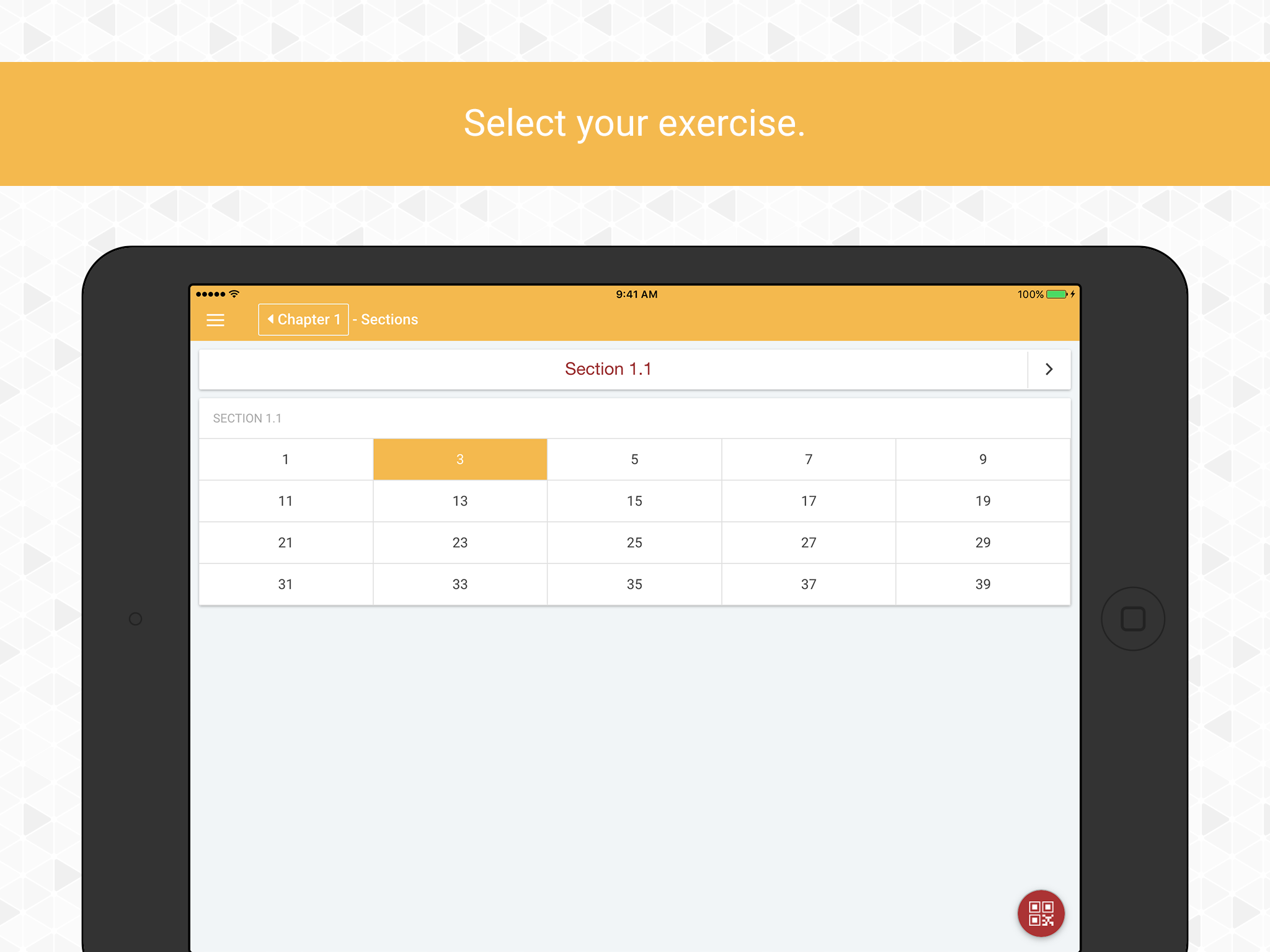Click the SECTION 1.1 header label
Screen dimensions: 1270x952
(247, 418)
